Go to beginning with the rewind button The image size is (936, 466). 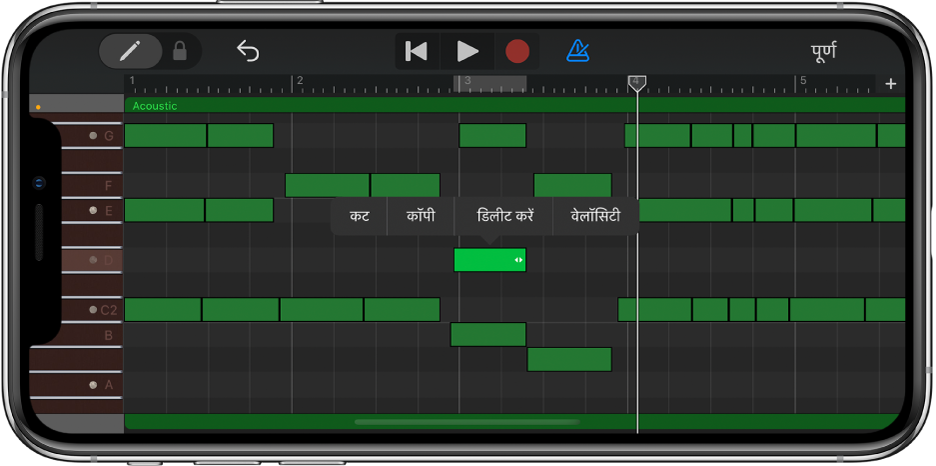click(417, 51)
